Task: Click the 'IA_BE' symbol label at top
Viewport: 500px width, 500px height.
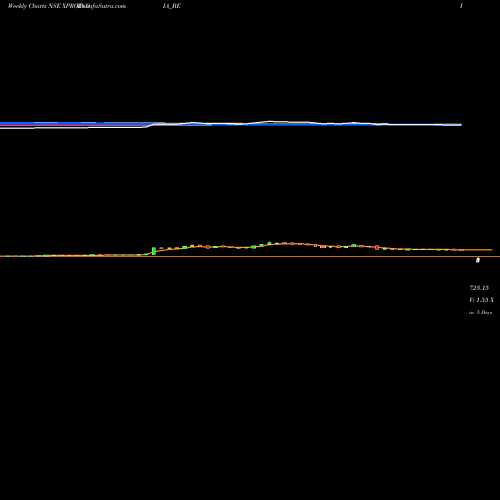Action: click(172, 6)
